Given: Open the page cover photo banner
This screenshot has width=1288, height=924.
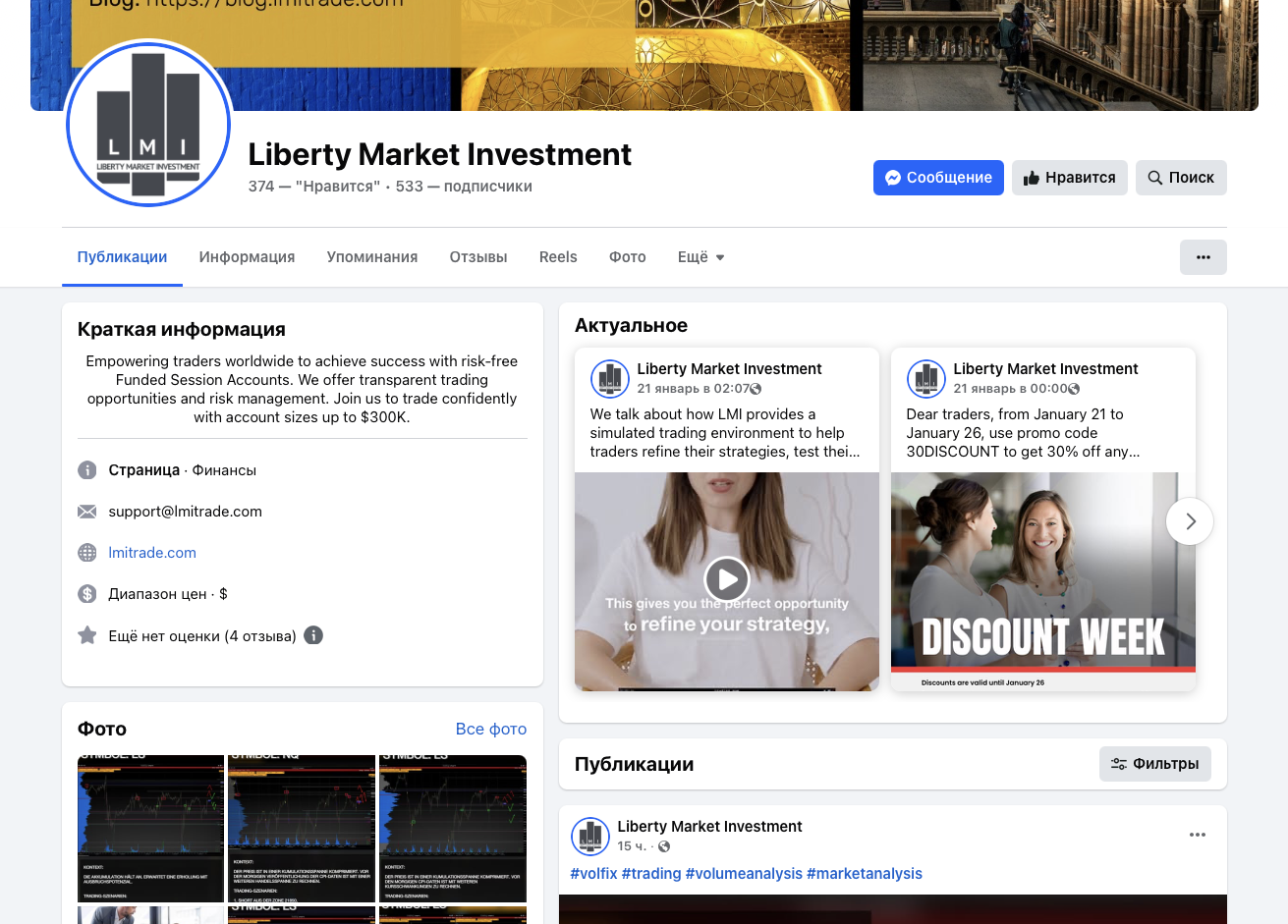Looking at the screenshot, I should [x=644, y=55].
